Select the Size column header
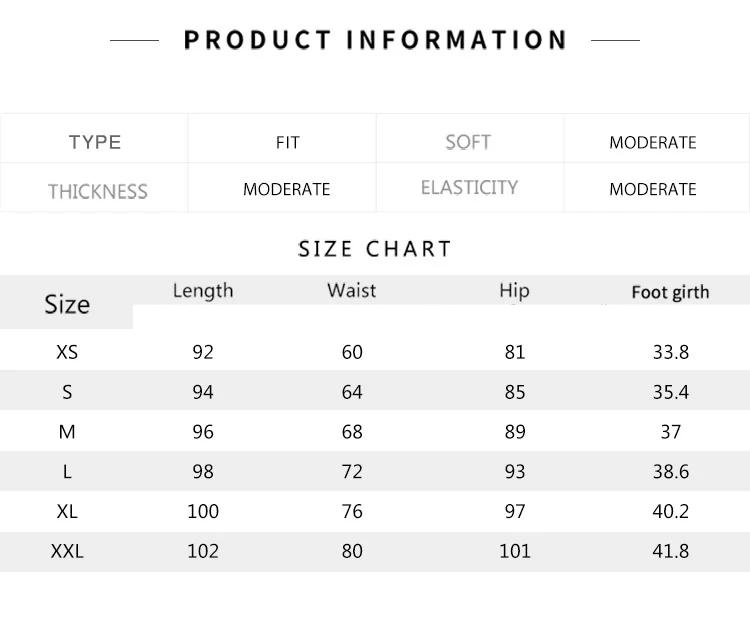Image resolution: width=750 pixels, height=638 pixels. pyautogui.click(x=67, y=304)
